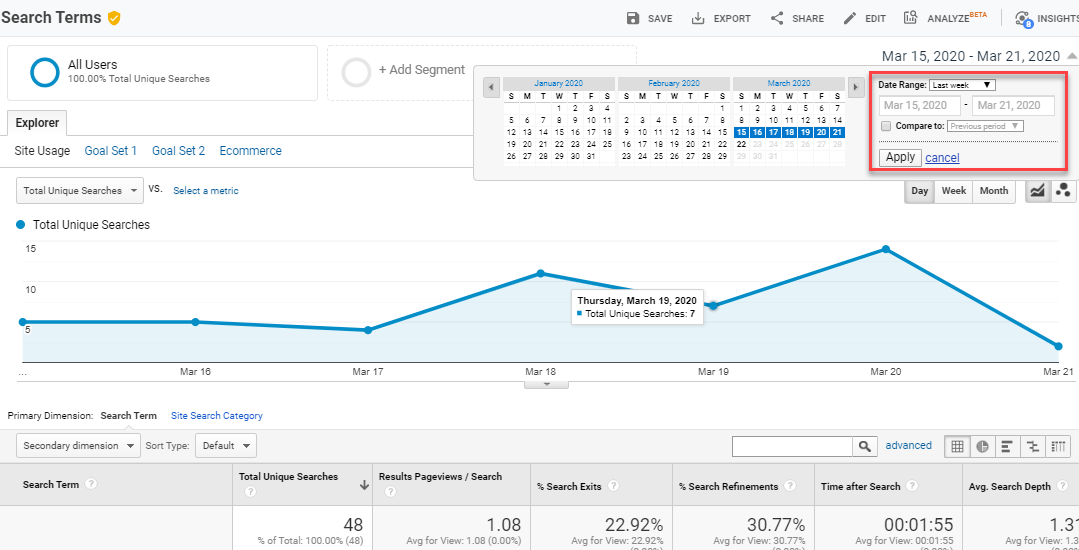Open the Total Unique Searches metric dropdown

pyautogui.click(x=79, y=191)
